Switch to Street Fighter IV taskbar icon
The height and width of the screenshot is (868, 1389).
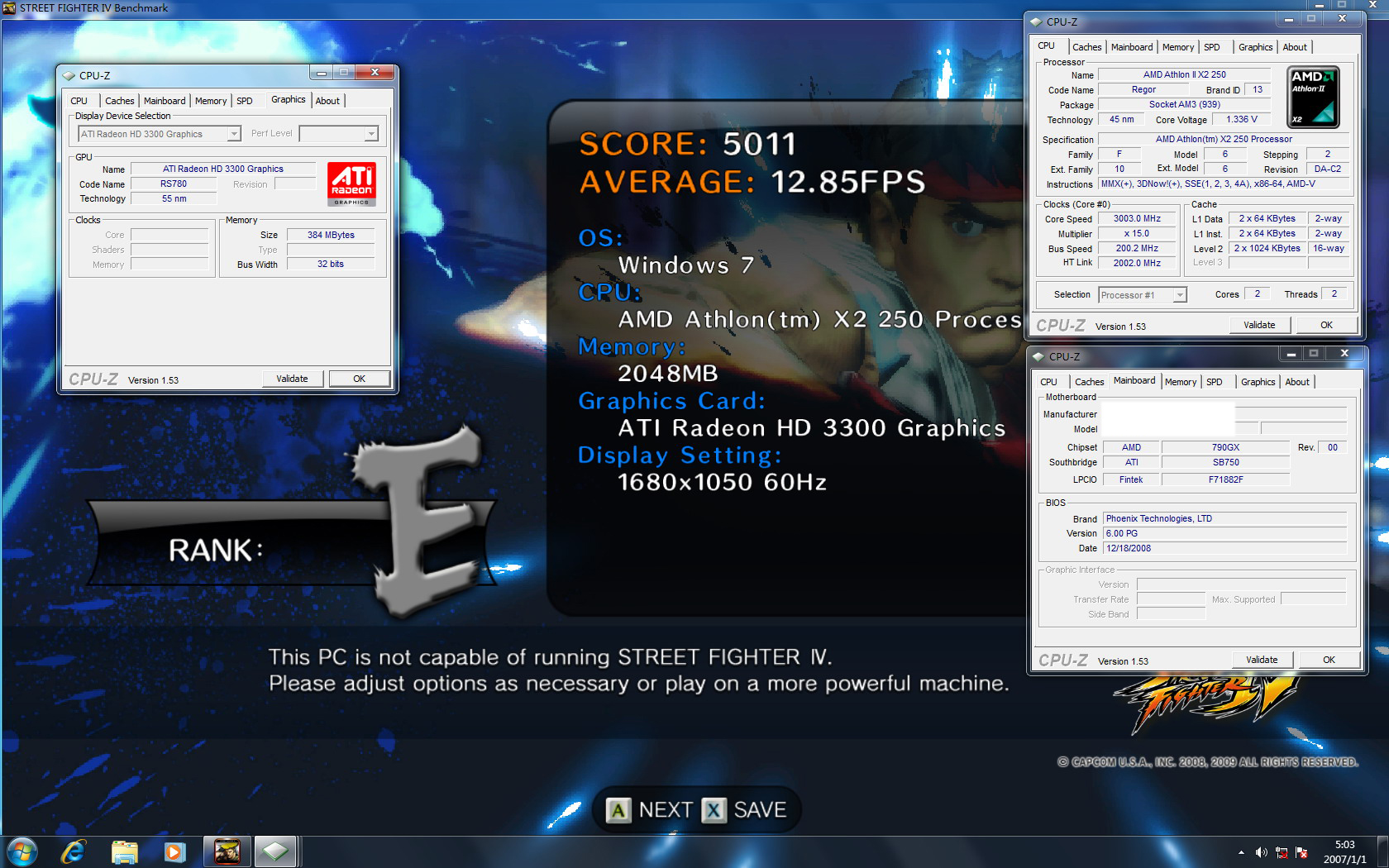click(x=227, y=851)
